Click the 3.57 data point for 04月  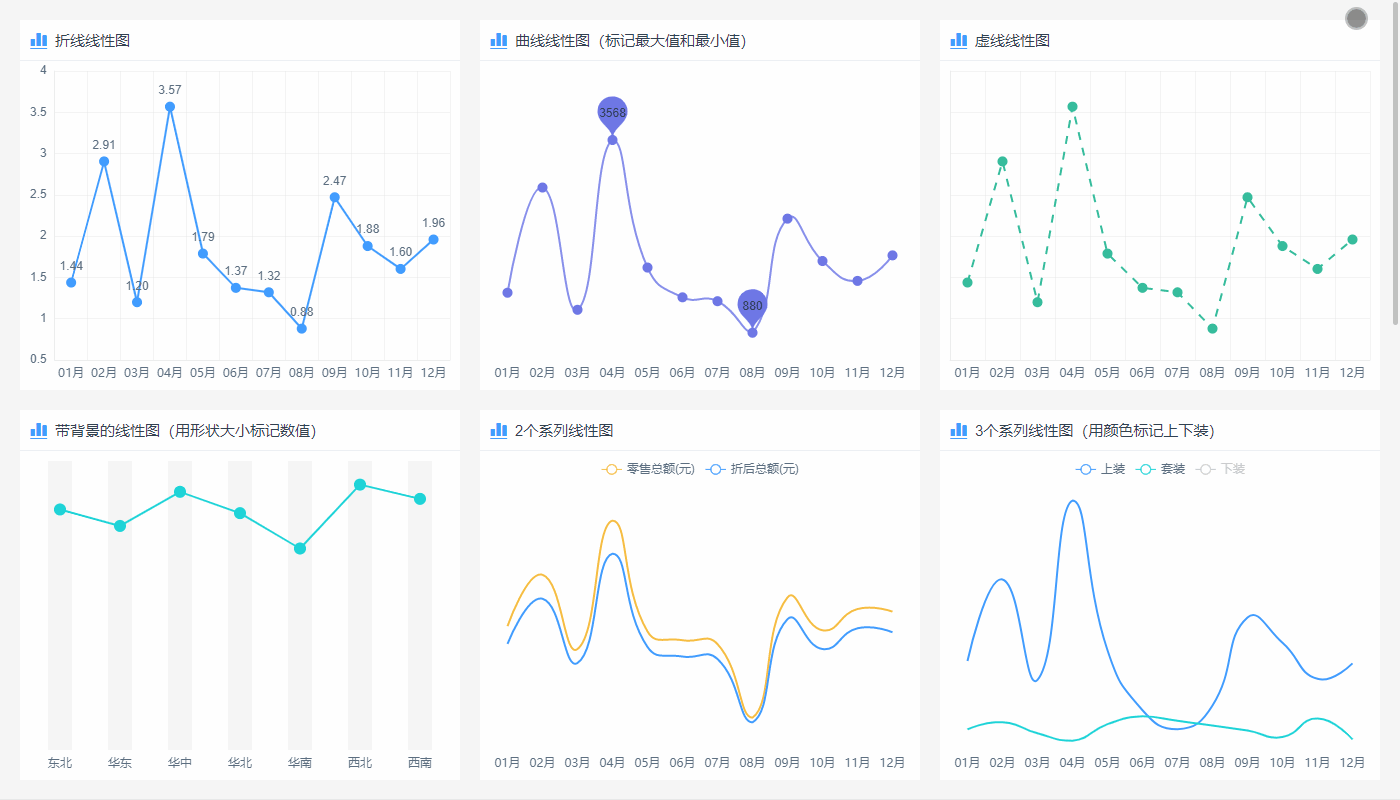(x=170, y=107)
